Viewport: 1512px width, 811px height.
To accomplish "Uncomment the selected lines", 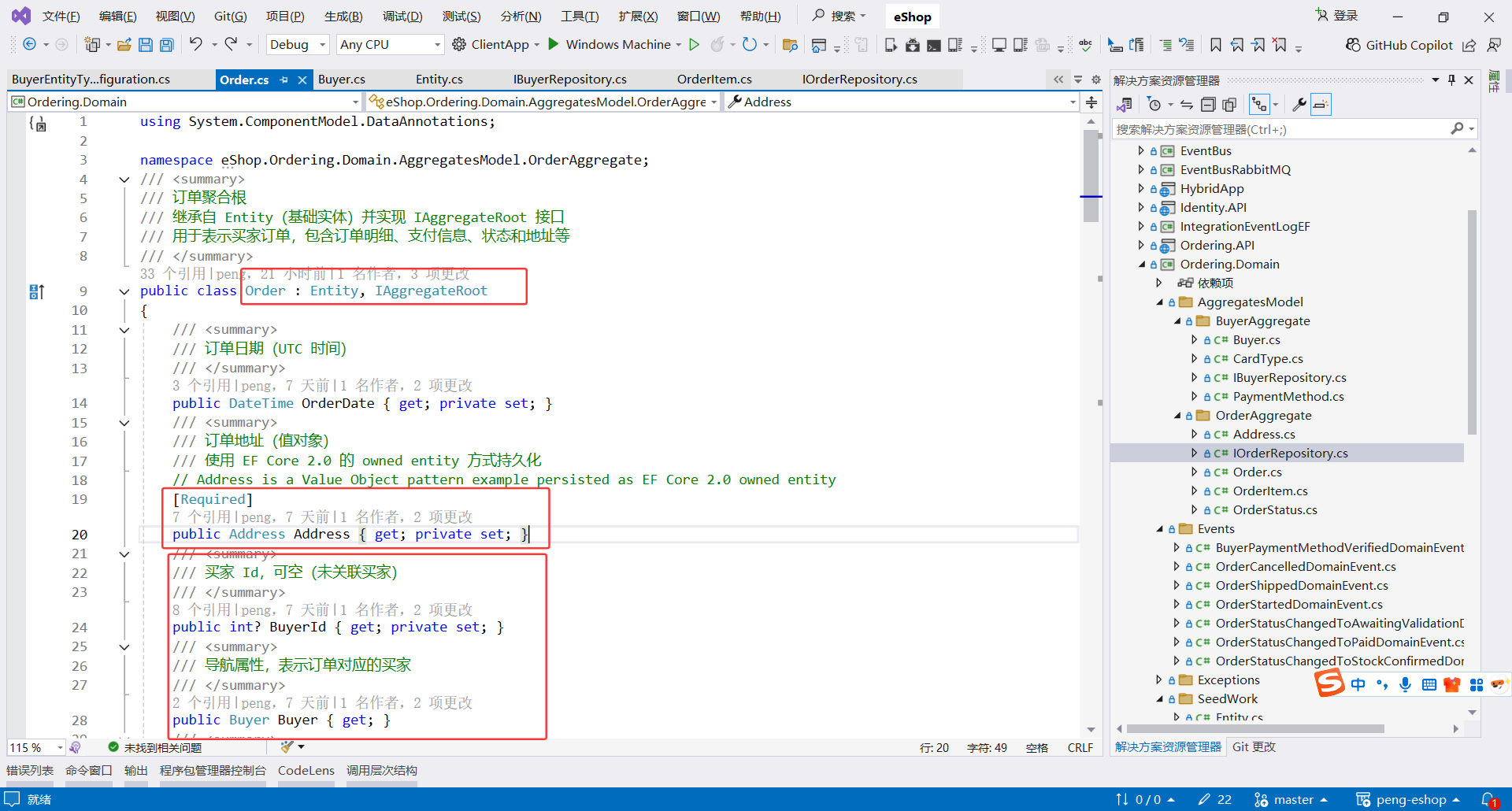I will (1187, 45).
